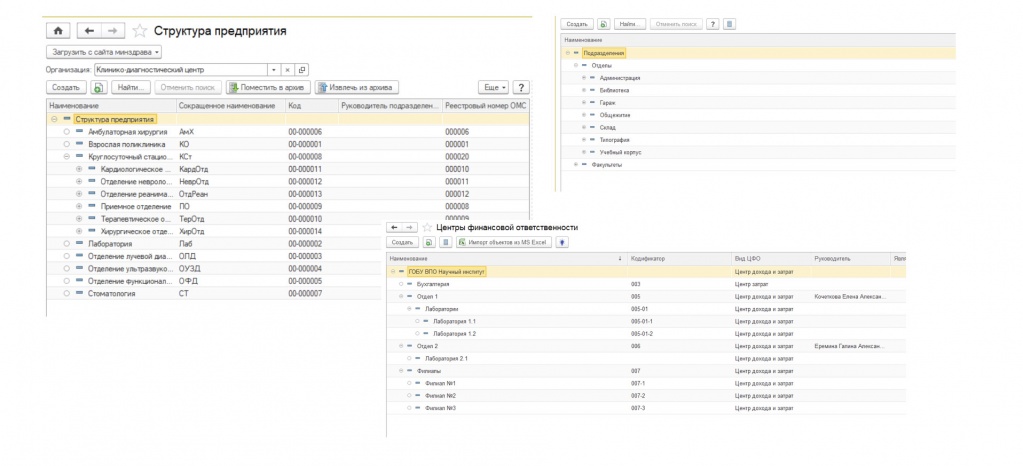Go to the home page icon

(58, 31)
